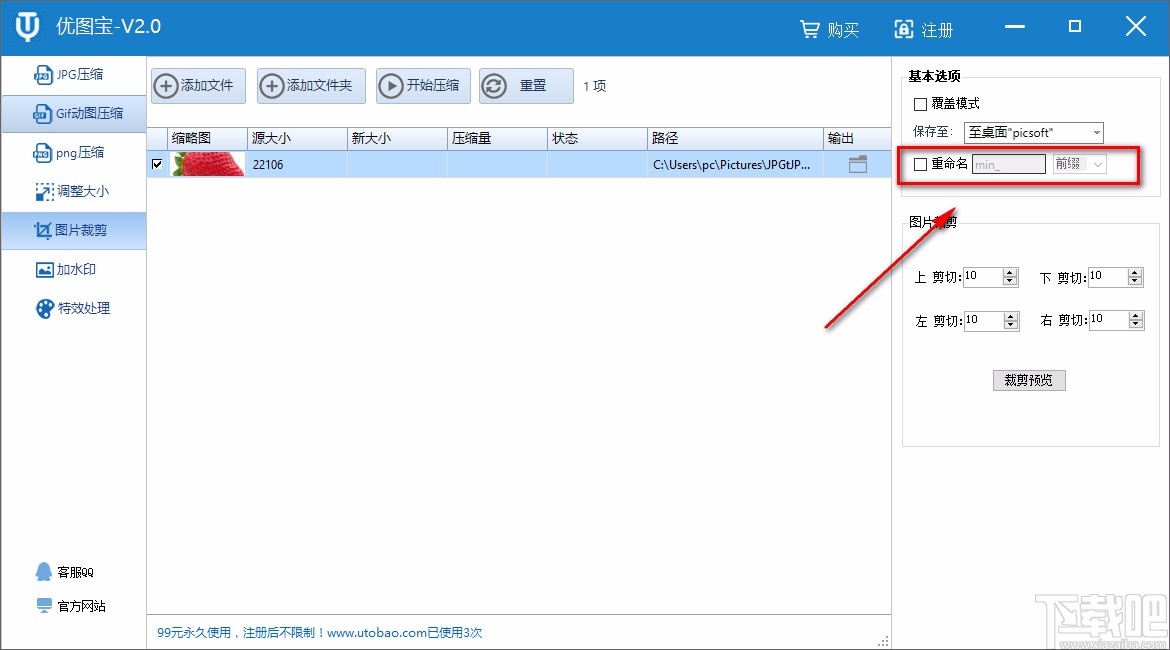Open the 前缀 prefix dropdown
The image size is (1170, 650).
[x=1079, y=164]
